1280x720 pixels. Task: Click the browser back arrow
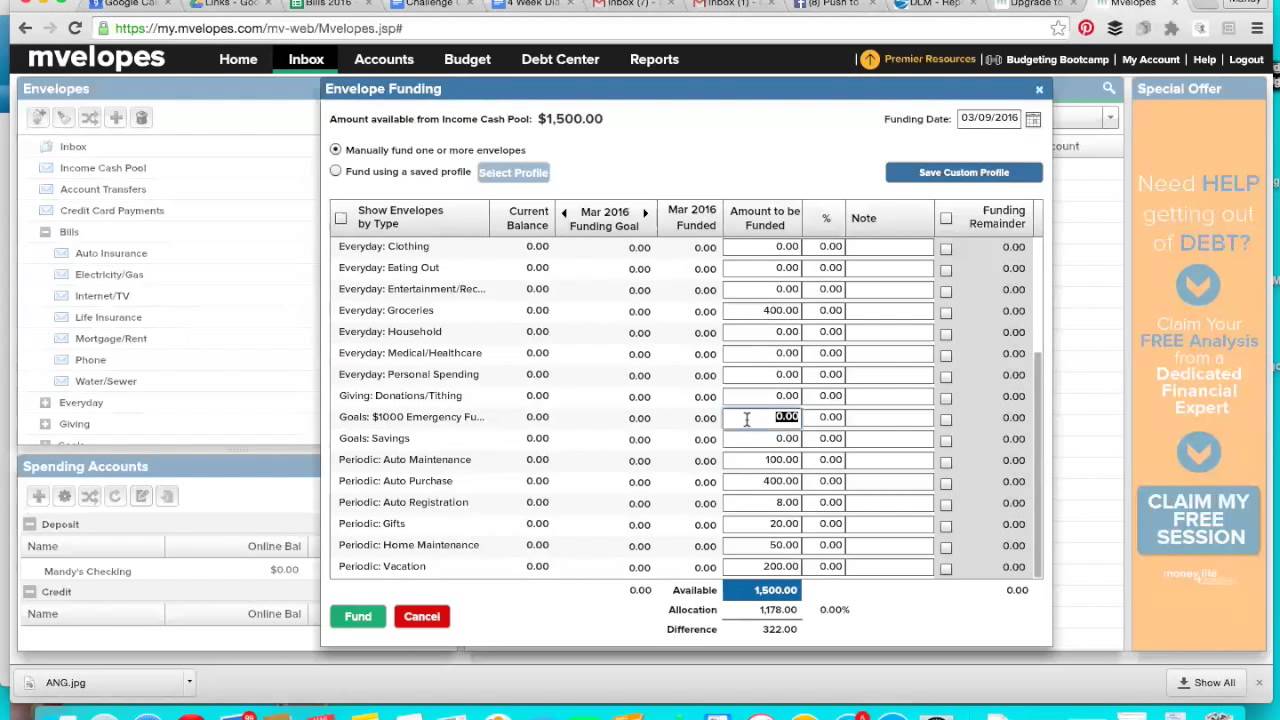[x=25, y=28]
